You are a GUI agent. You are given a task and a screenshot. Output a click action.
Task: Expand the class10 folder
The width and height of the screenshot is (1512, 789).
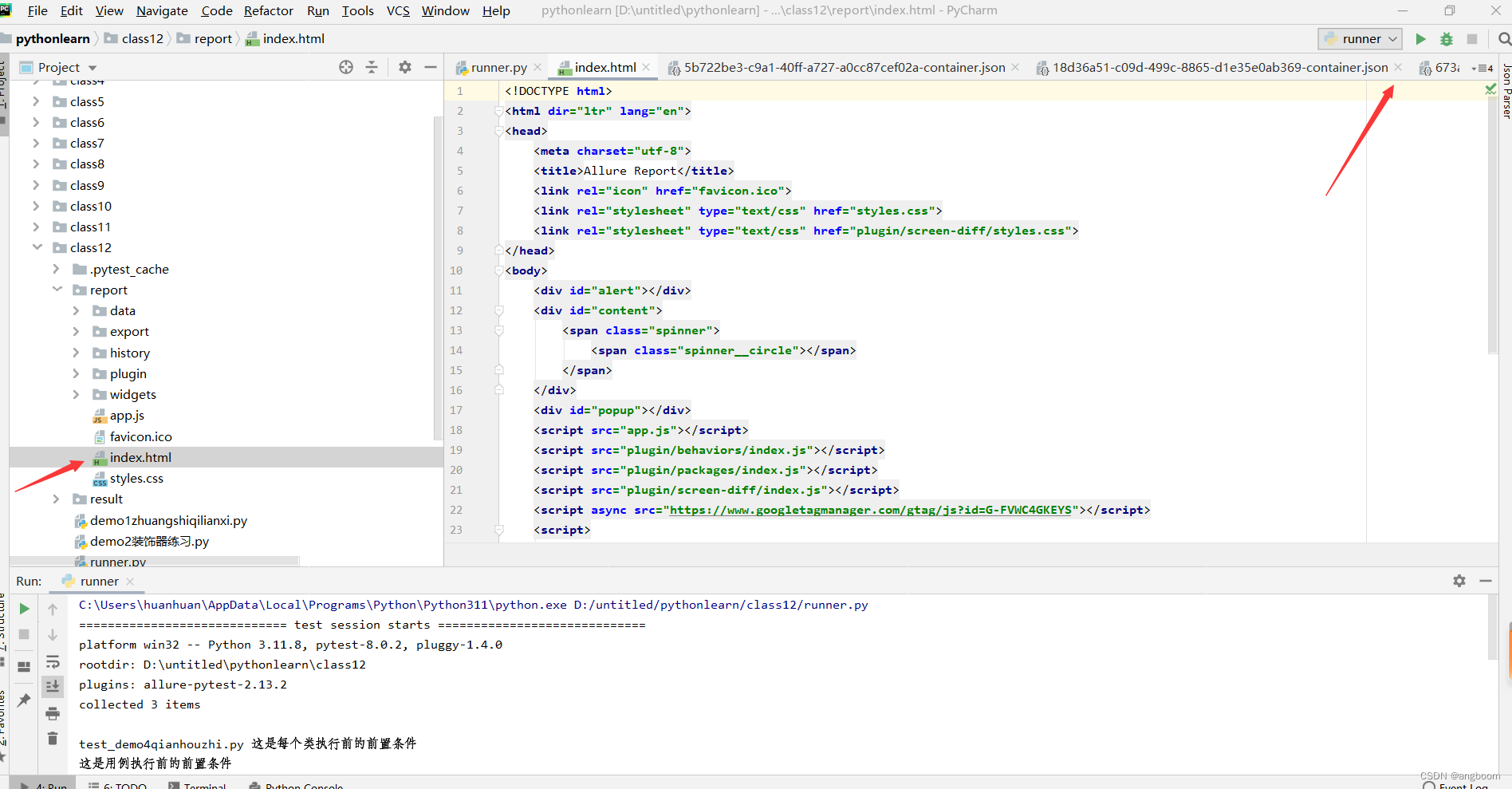click(x=36, y=206)
